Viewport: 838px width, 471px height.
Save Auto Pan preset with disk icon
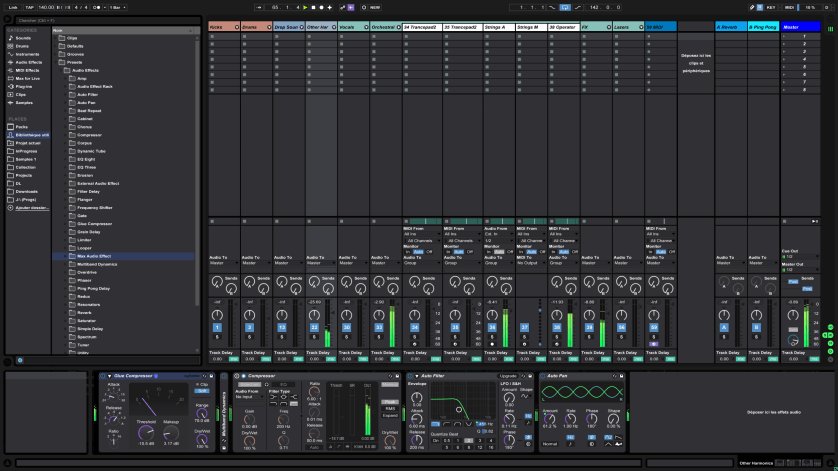coord(621,376)
